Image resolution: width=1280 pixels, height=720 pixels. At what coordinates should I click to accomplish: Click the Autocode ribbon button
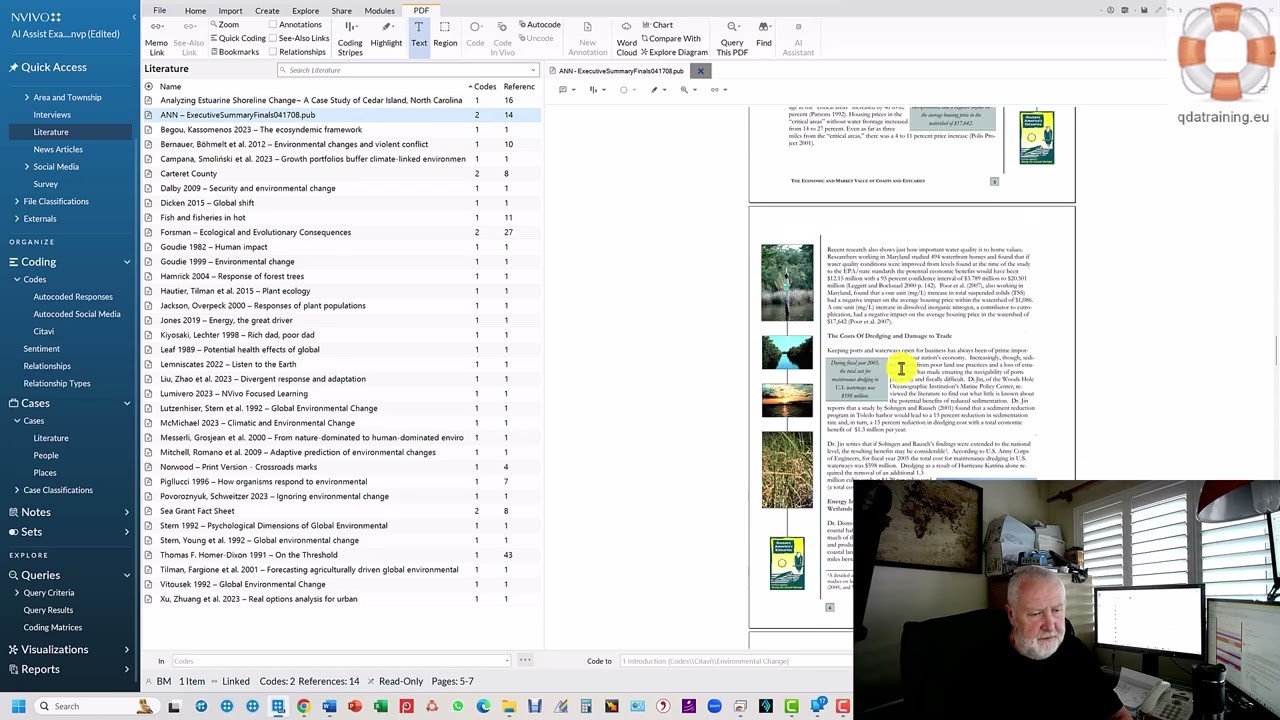pos(539,25)
